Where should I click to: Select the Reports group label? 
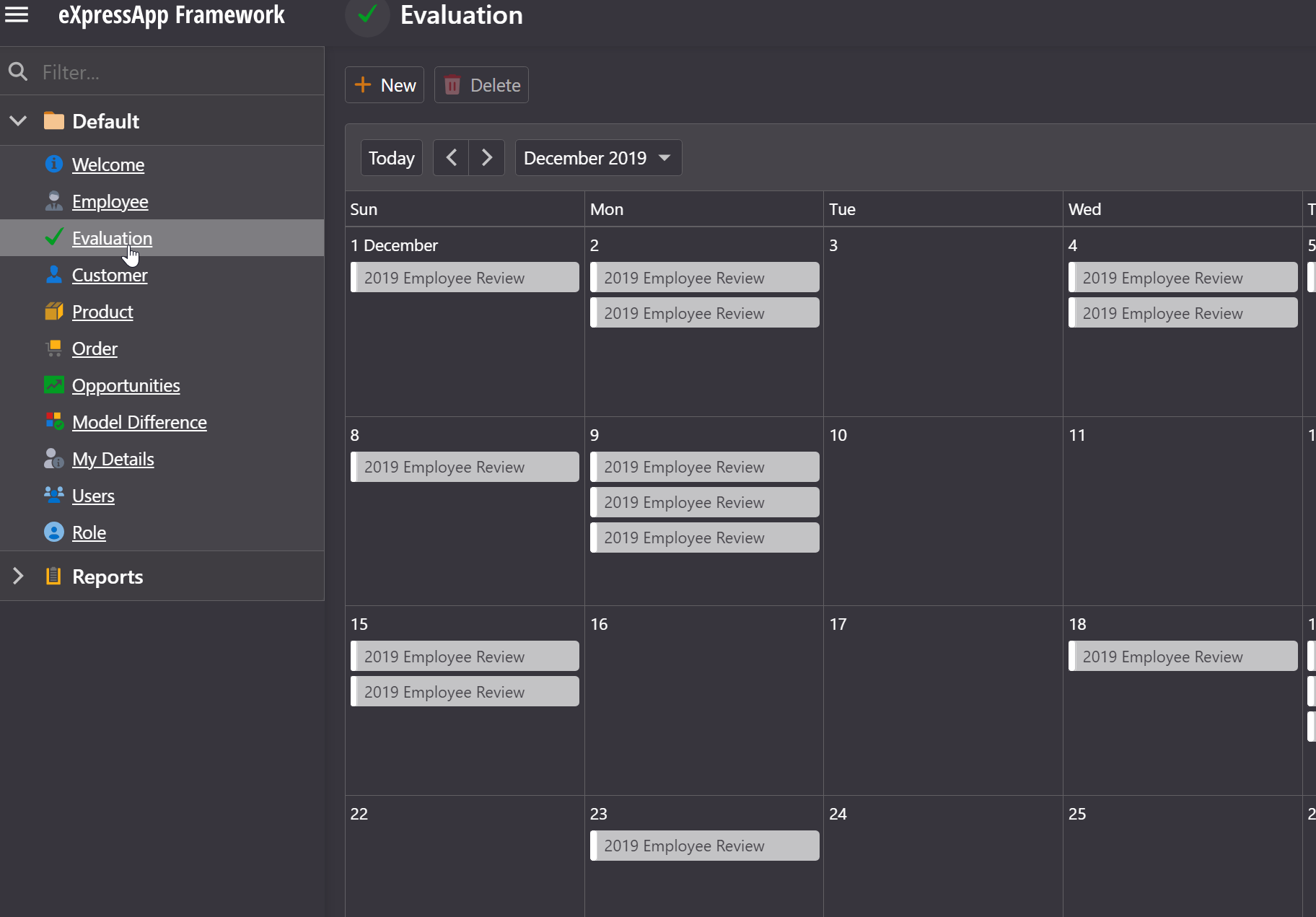point(108,576)
